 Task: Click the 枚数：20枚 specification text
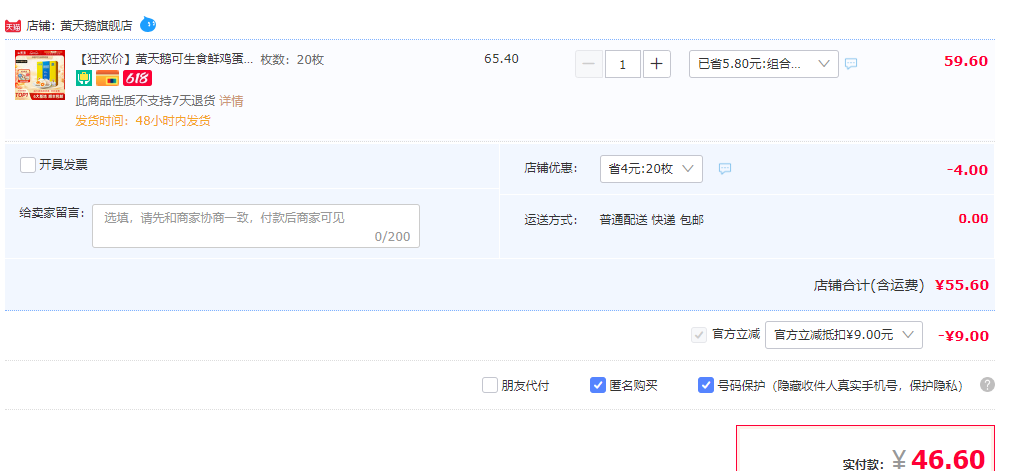(292, 60)
